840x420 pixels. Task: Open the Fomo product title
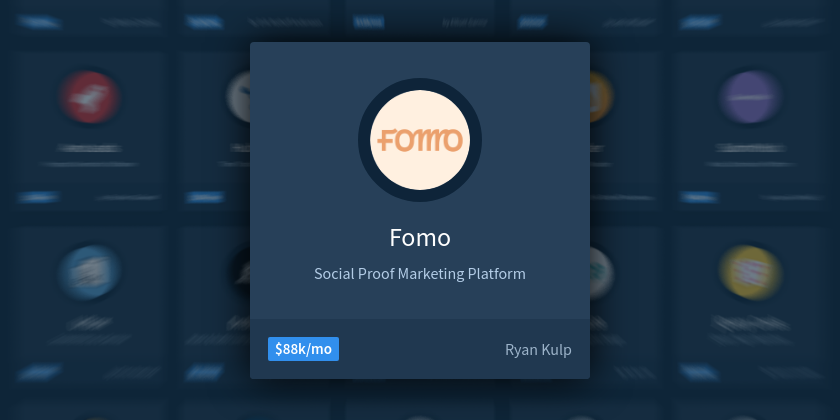point(420,238)
